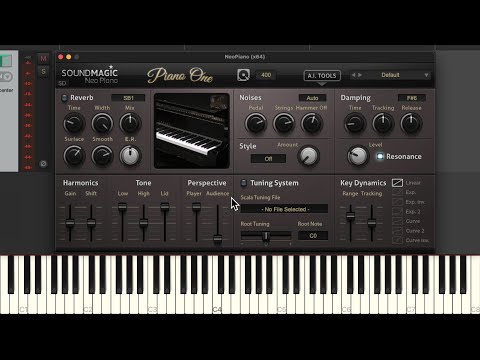The image size is (480, 360).
Task: Click the Noises Strings knob
Action: (x=284, y=123)
